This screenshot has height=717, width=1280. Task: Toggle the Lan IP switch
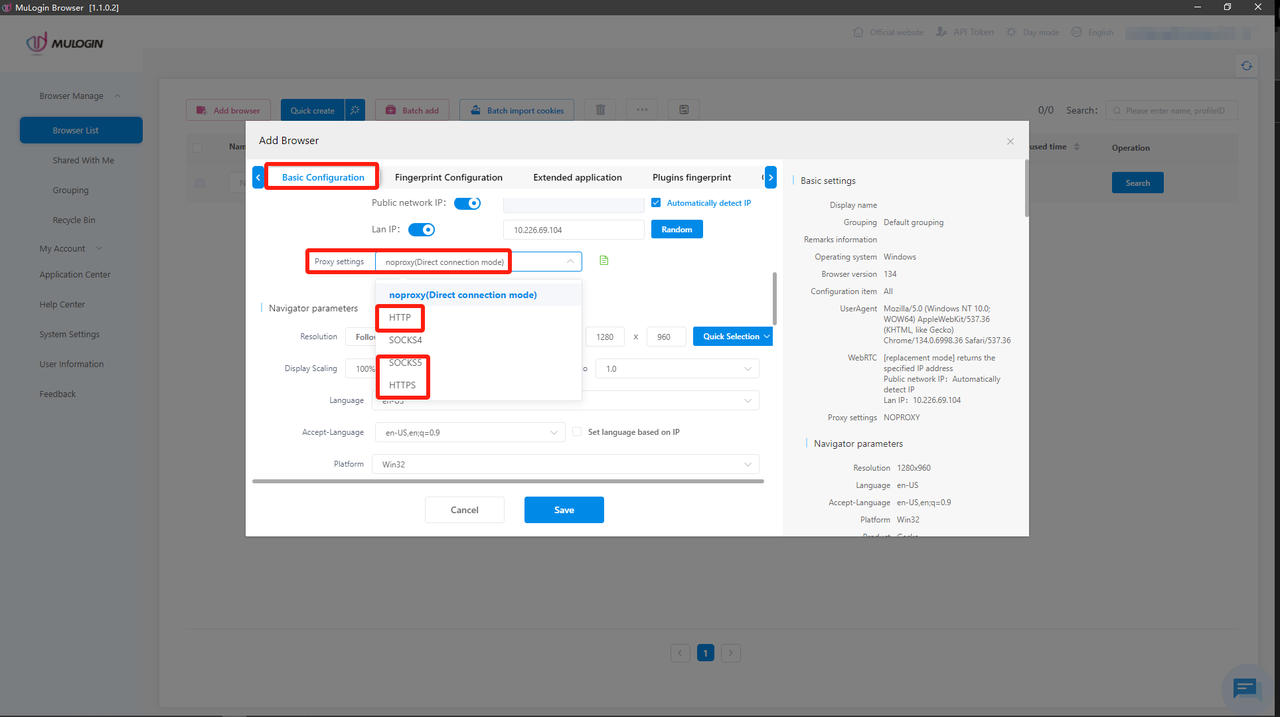point(422,230)
